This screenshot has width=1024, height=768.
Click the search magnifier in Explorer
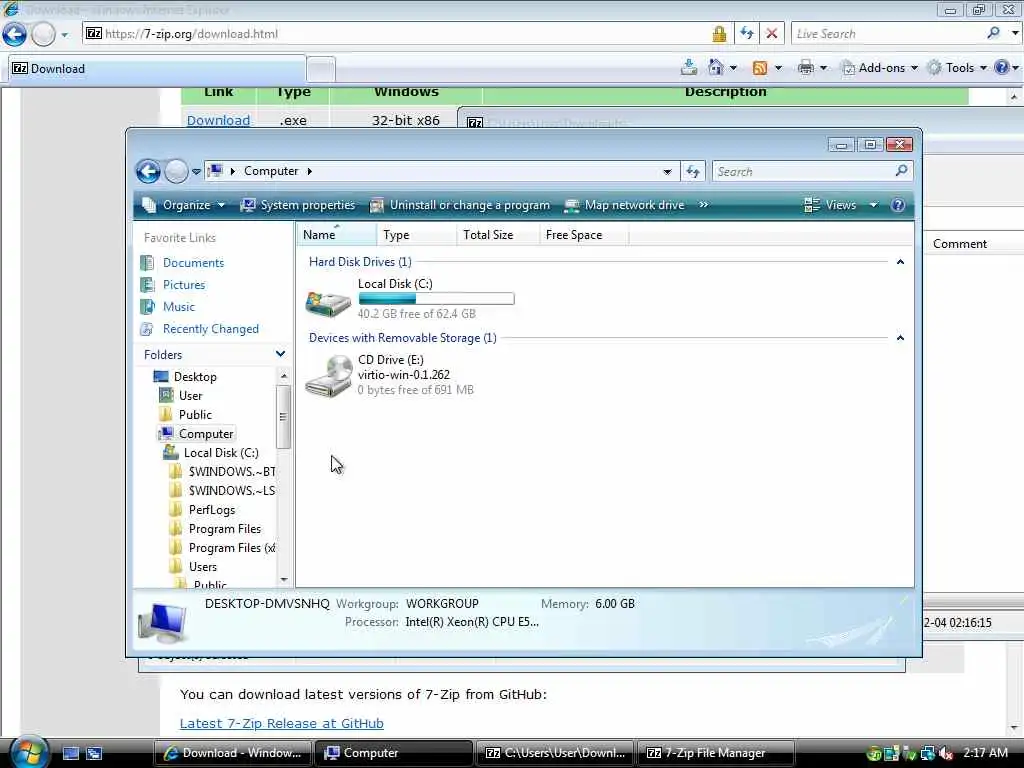tap(901, 171)
